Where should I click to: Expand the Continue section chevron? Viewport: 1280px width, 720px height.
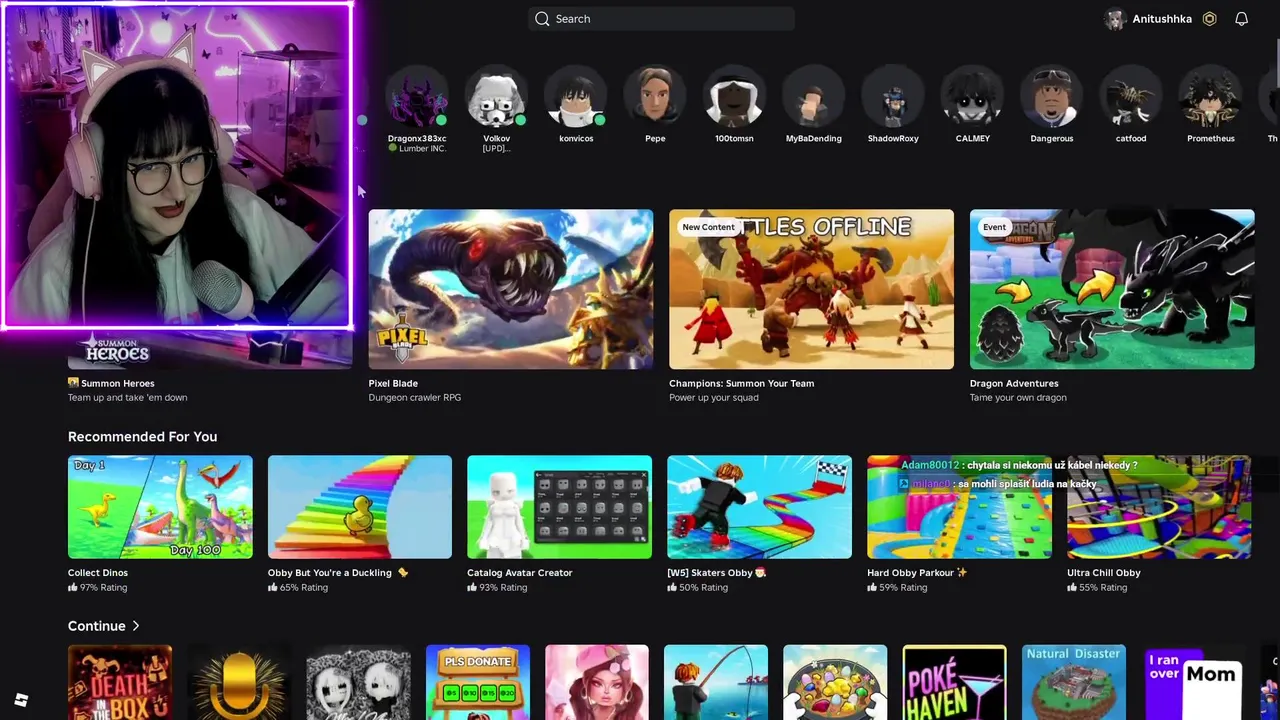pyautogui.click(x=135, y=626)
